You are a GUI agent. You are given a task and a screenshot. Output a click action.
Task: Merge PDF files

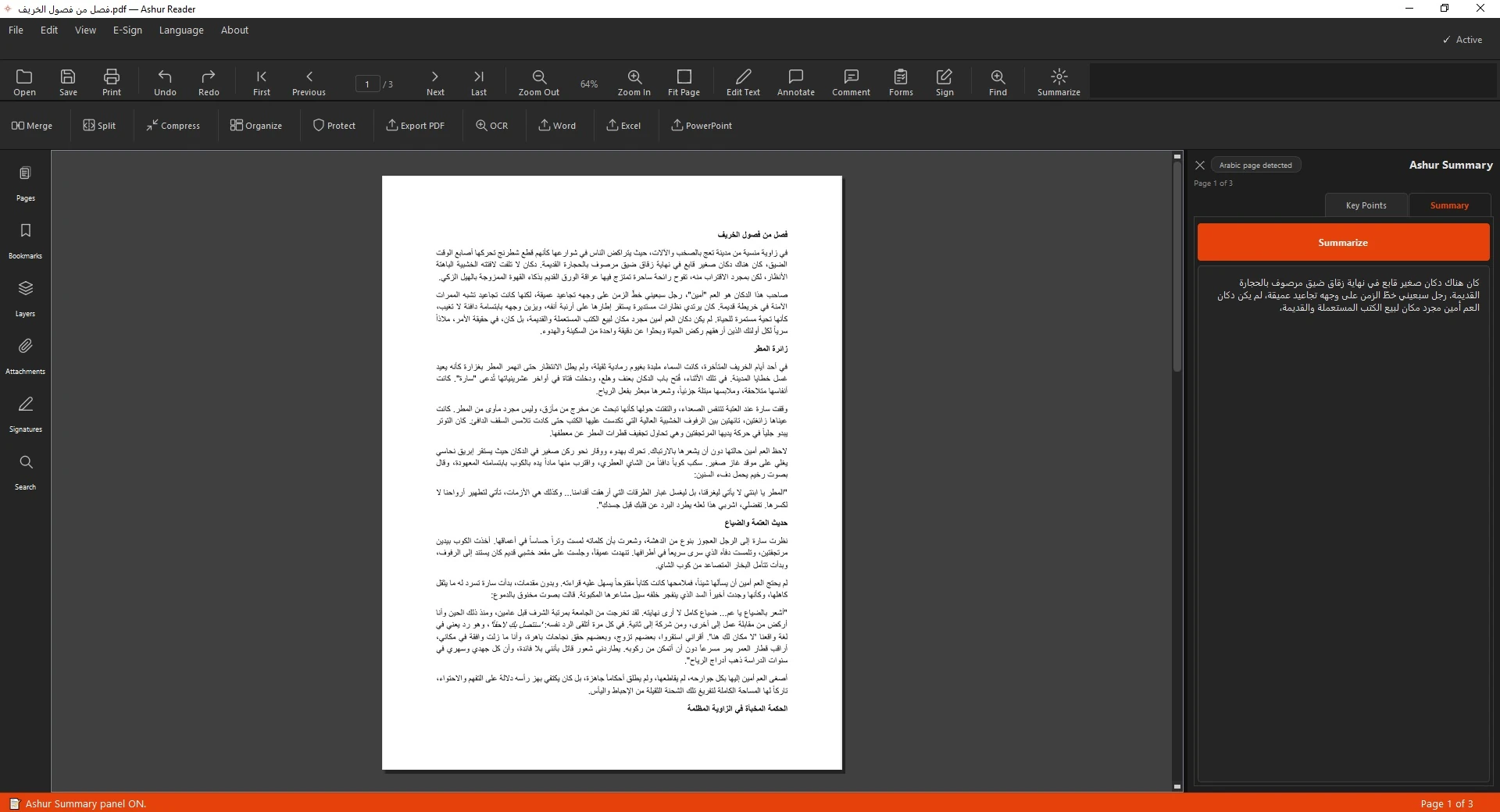32,126
